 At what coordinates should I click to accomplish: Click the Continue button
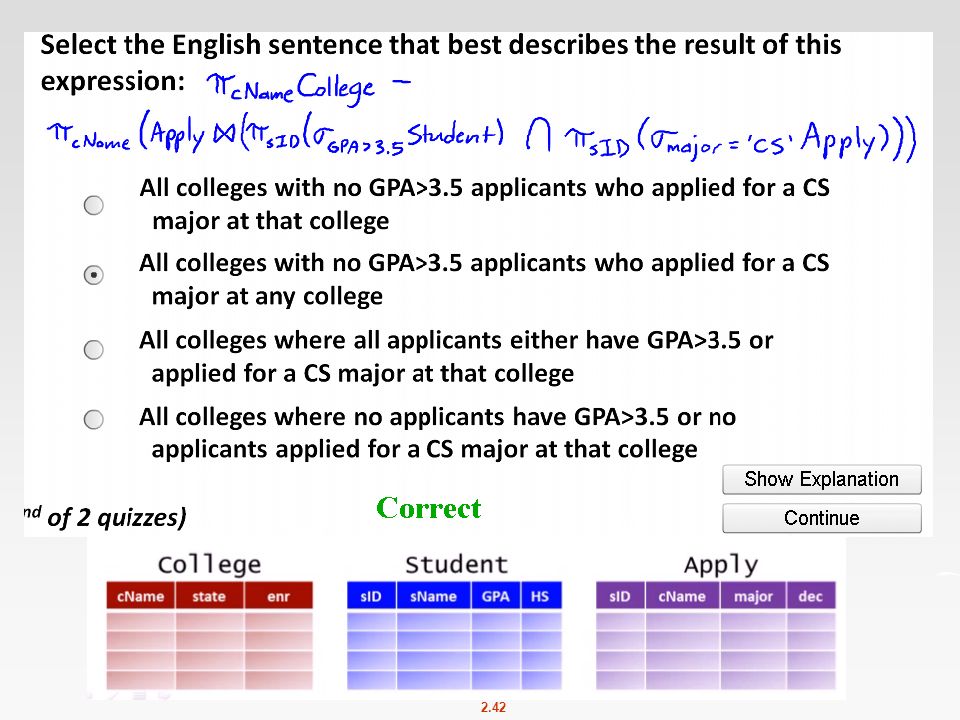(822, 518)
